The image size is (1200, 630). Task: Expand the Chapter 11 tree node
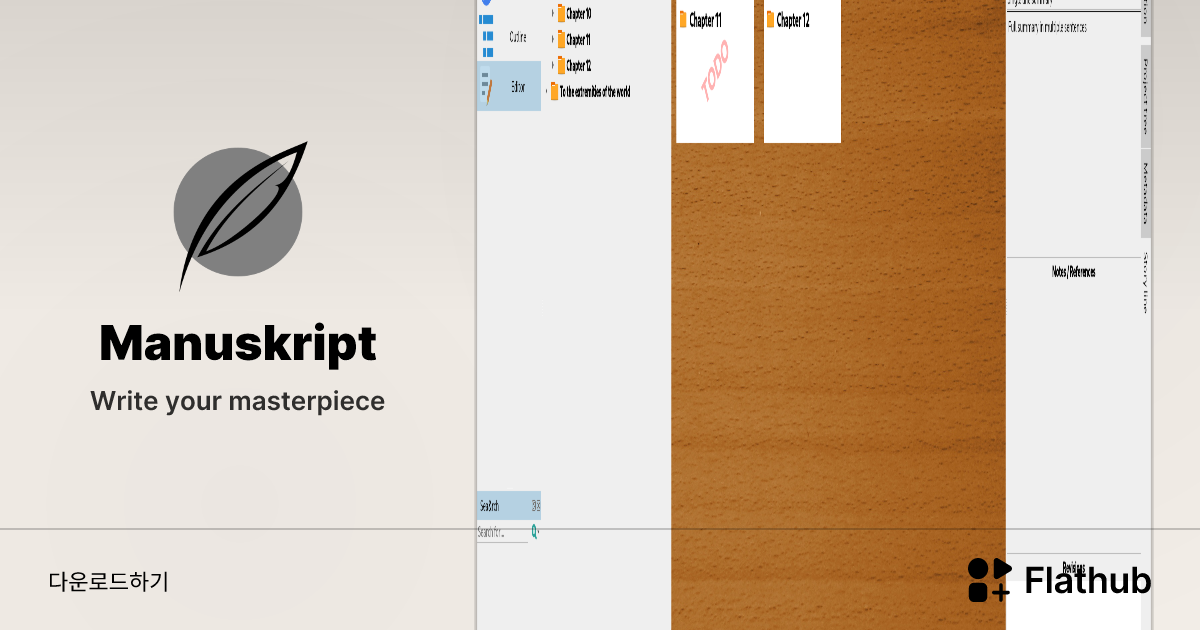click(x=552, y=40)
